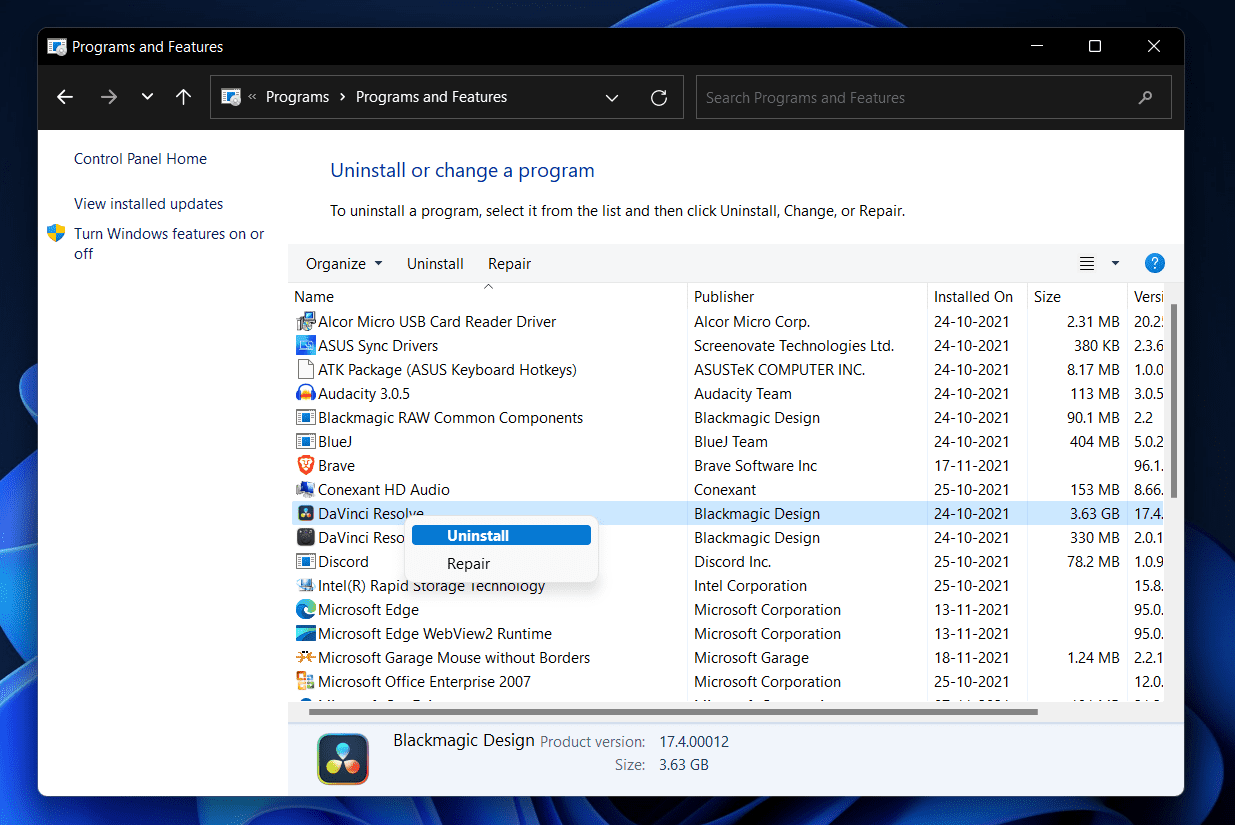The width and height of the screenshot is (1235, 825).
Task: Select the Alcor Micro Corp. publisher cell
Action: click(752, 322)
